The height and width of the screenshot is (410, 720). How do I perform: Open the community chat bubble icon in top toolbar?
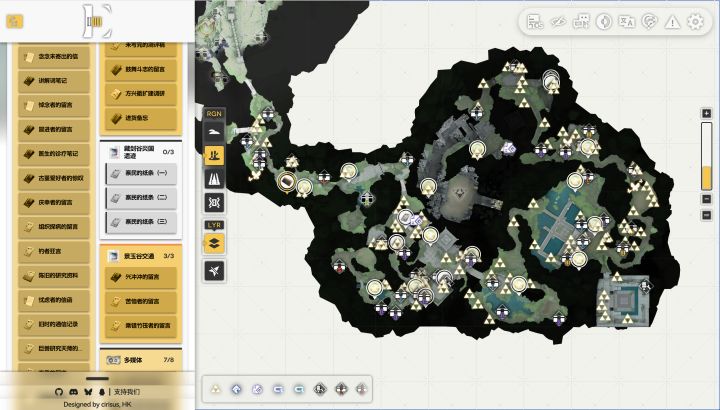pyautogui.click(x=581, y=22)
